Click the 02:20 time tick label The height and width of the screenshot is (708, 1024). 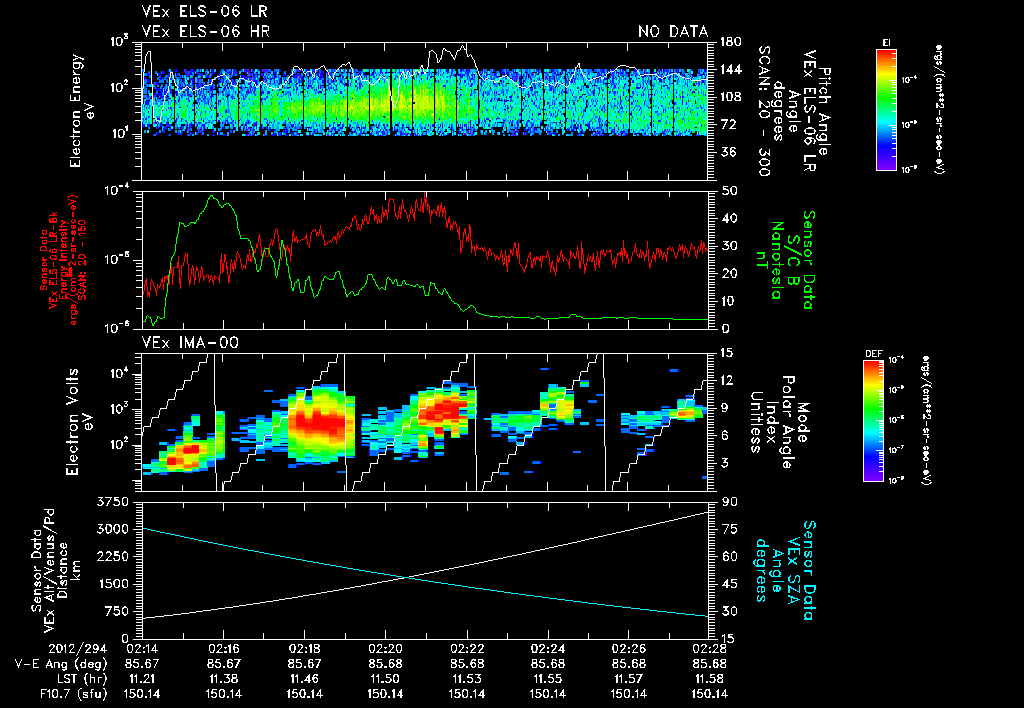click(385, 649)
